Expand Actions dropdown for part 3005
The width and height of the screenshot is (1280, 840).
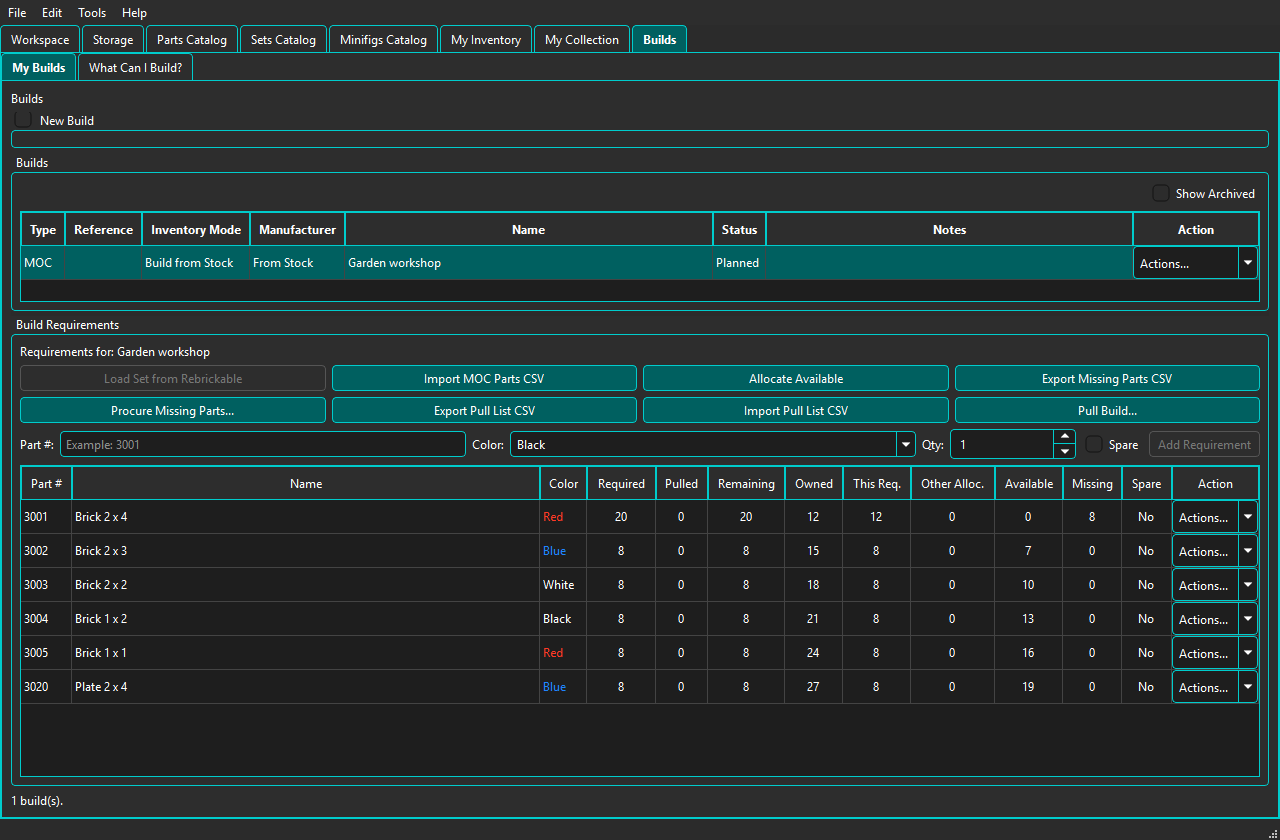pos(1247,653)
